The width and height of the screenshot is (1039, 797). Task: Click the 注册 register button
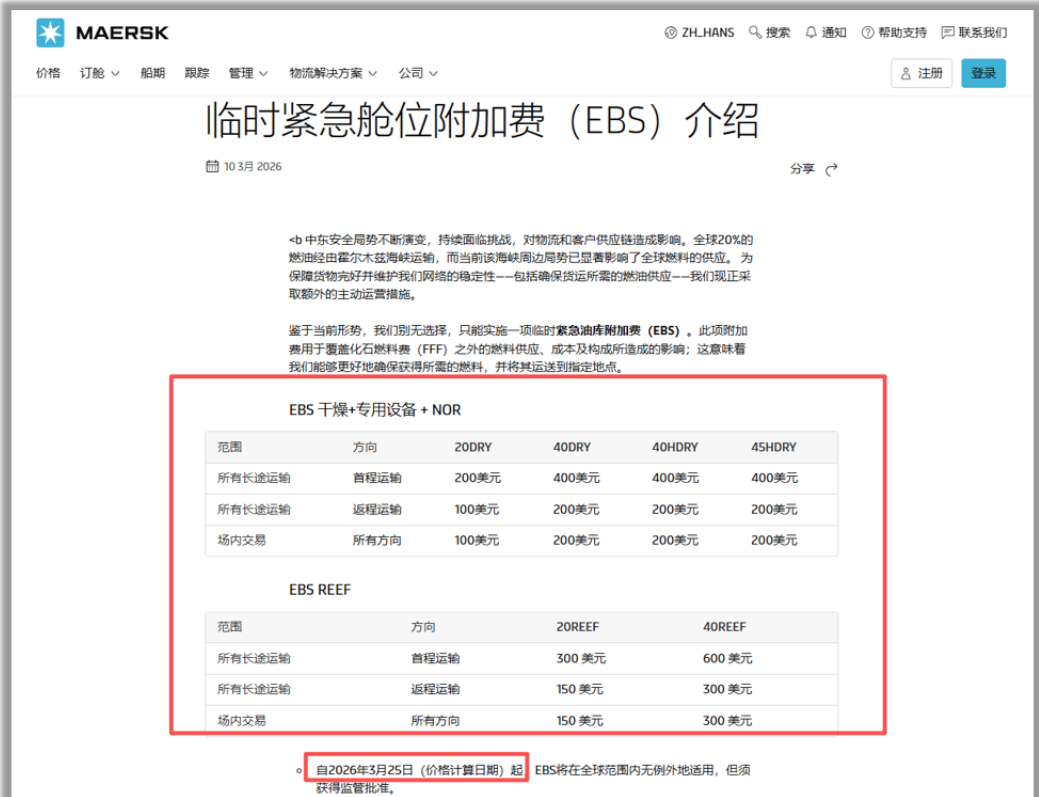(x=922, y=73)
